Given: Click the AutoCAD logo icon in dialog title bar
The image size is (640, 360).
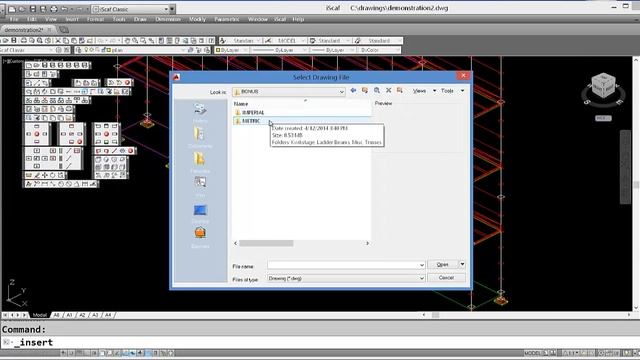Looking at the screenshot, I should (176, 77).
